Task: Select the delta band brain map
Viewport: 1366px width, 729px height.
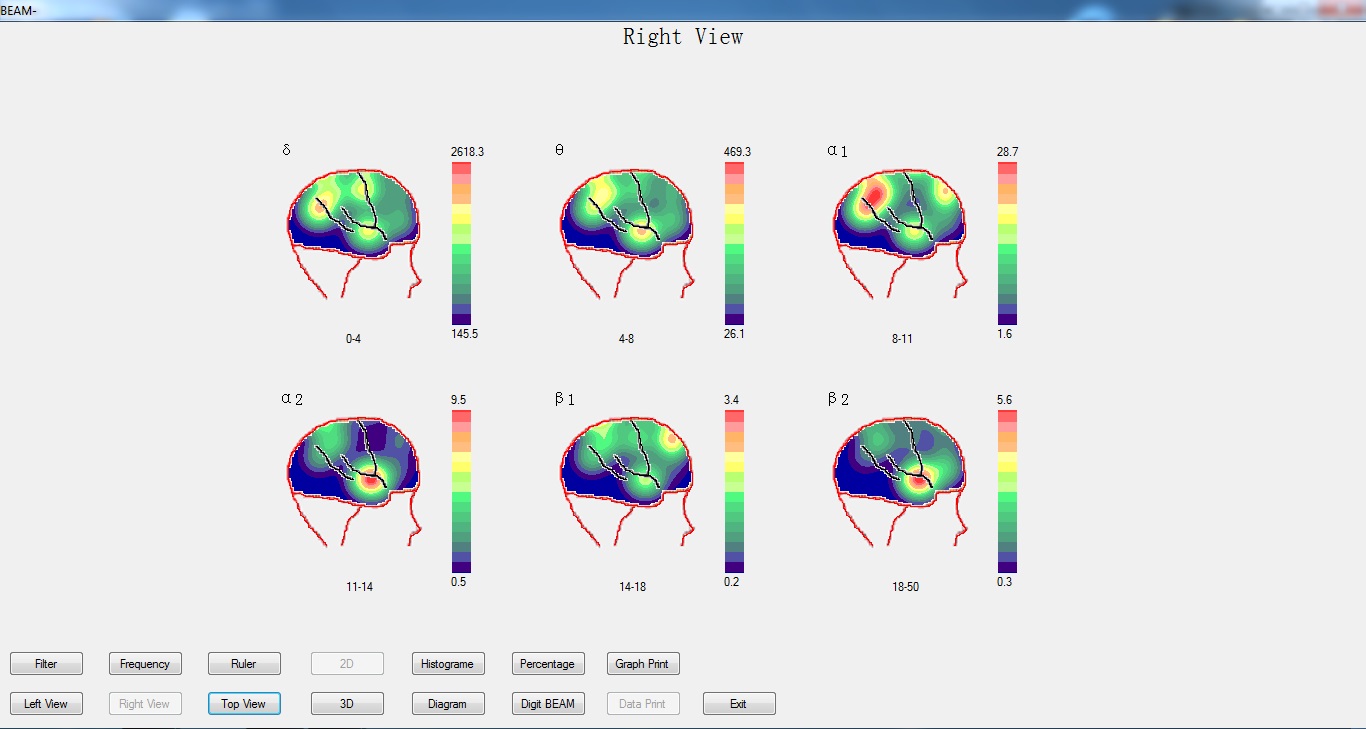Action: 355,232
